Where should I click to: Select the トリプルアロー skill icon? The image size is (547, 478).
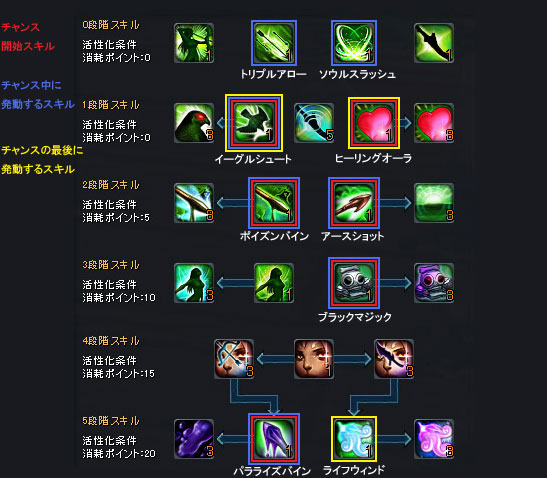(274, 43)
